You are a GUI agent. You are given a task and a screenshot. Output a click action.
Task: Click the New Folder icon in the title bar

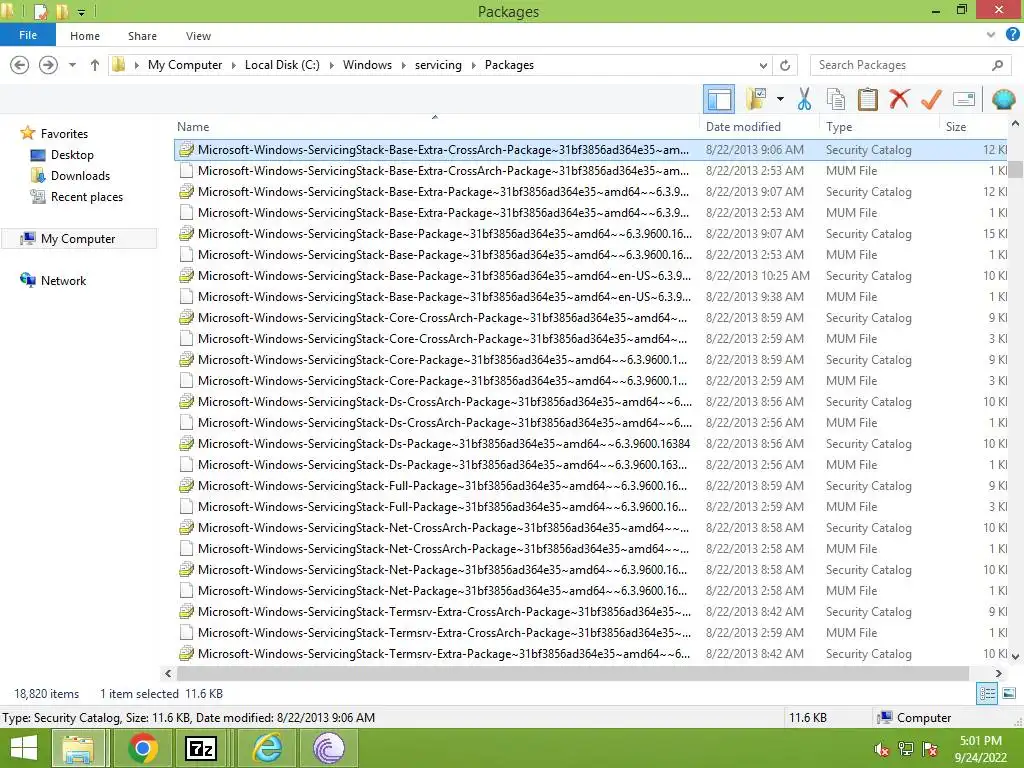62,11
